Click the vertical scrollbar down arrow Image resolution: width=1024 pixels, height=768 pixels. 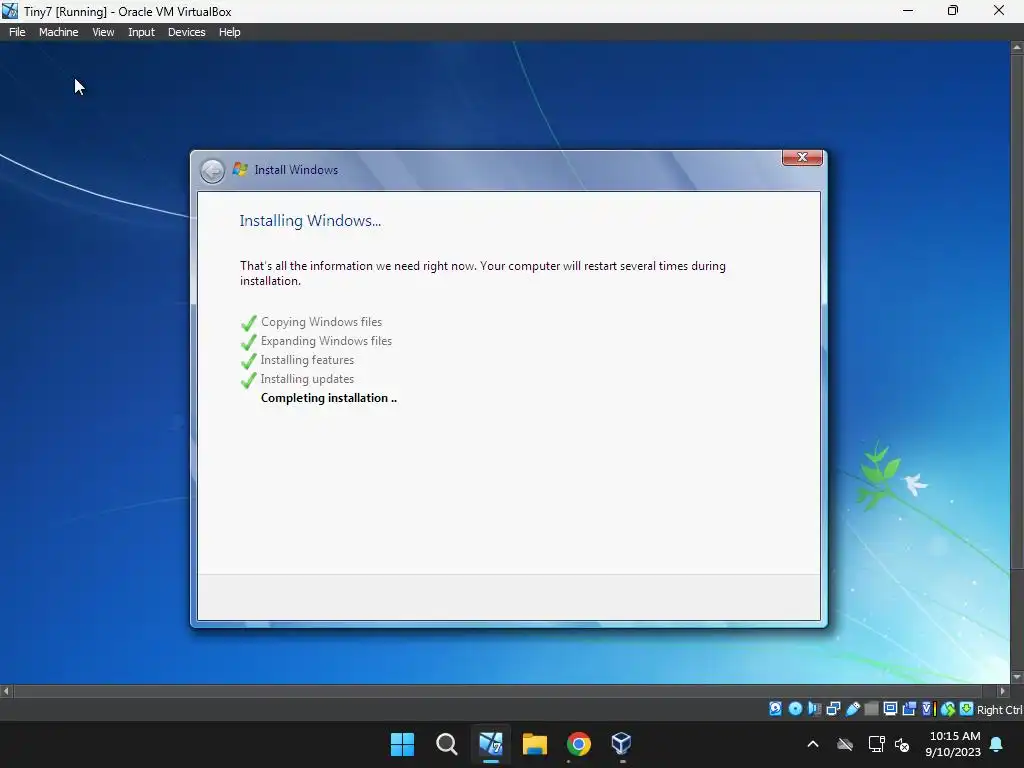[1017, 677]
